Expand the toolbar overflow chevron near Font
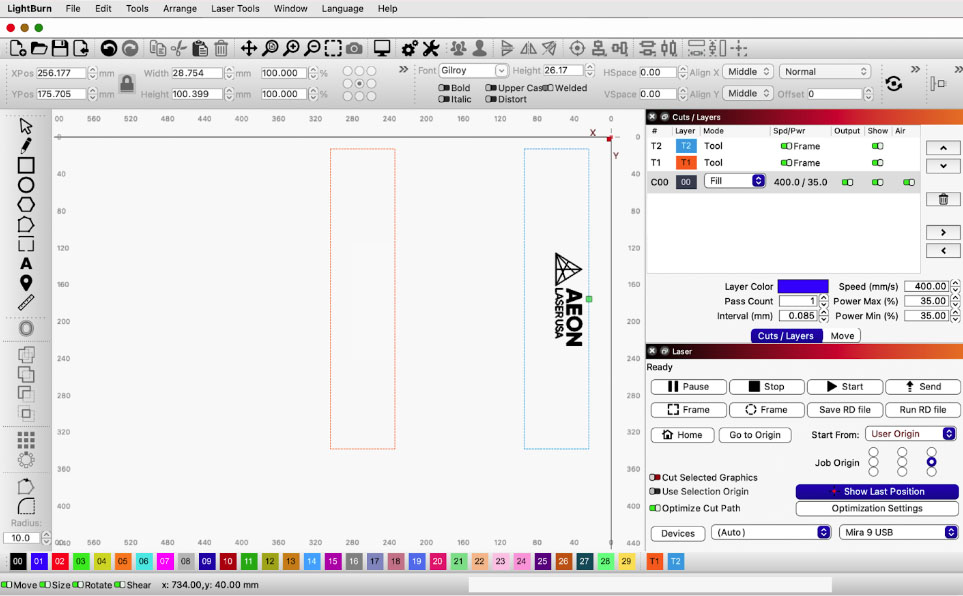The height and width of the screenshot is (596, 963). [404, 69]
